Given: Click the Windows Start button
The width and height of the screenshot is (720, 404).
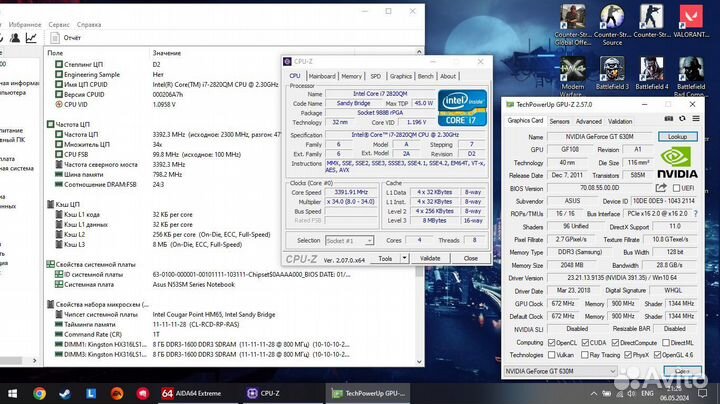Looking at the screenshot, I should click(12, 393).
